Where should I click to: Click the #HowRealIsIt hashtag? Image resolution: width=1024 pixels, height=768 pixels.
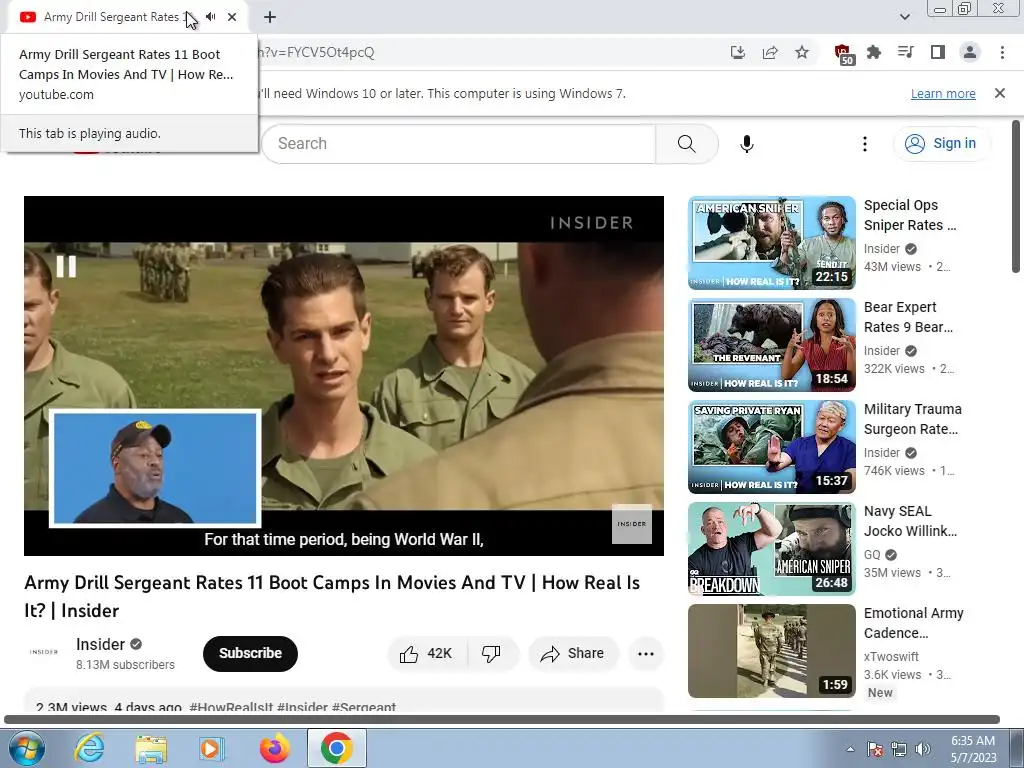click(231, 707)
